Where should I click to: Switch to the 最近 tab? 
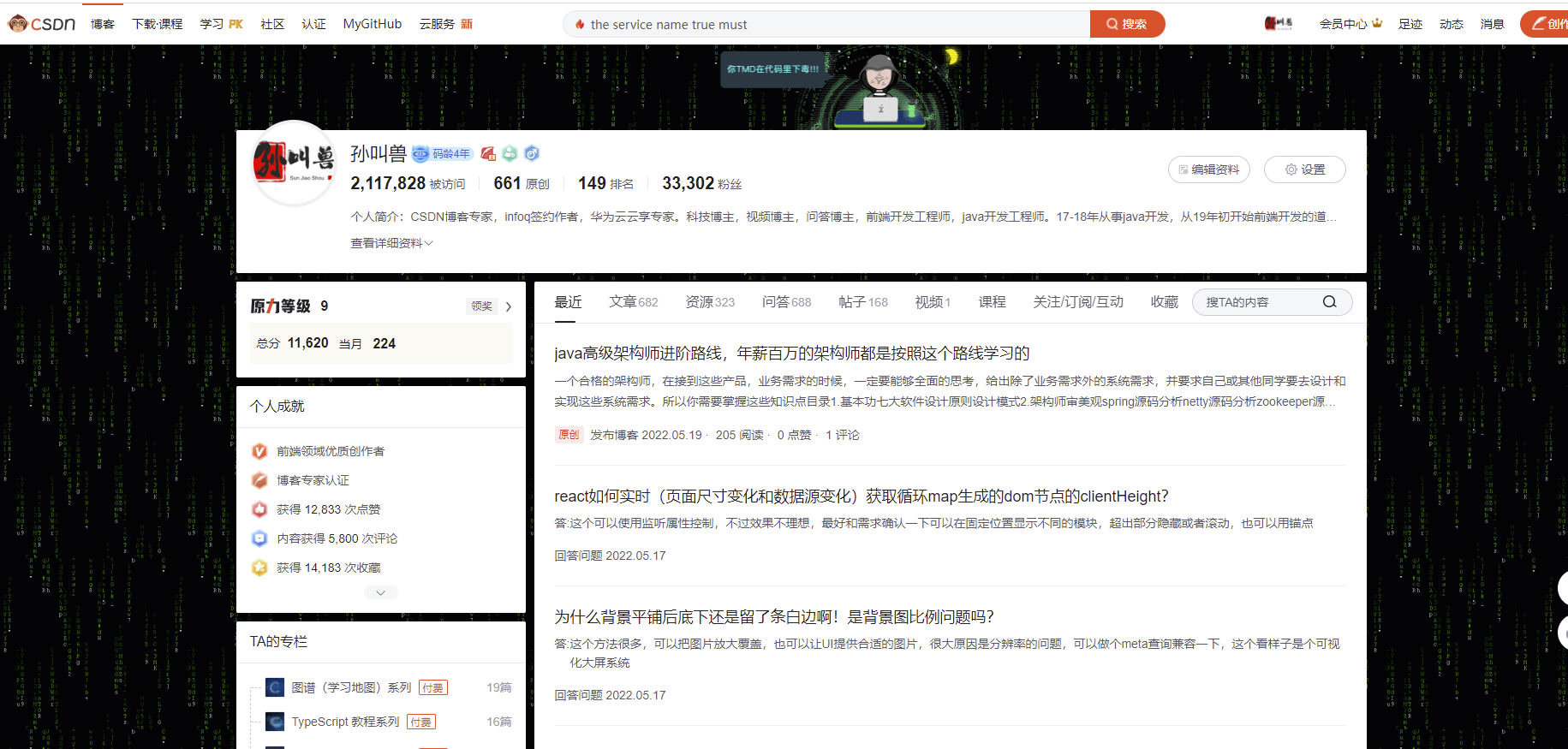568,302
